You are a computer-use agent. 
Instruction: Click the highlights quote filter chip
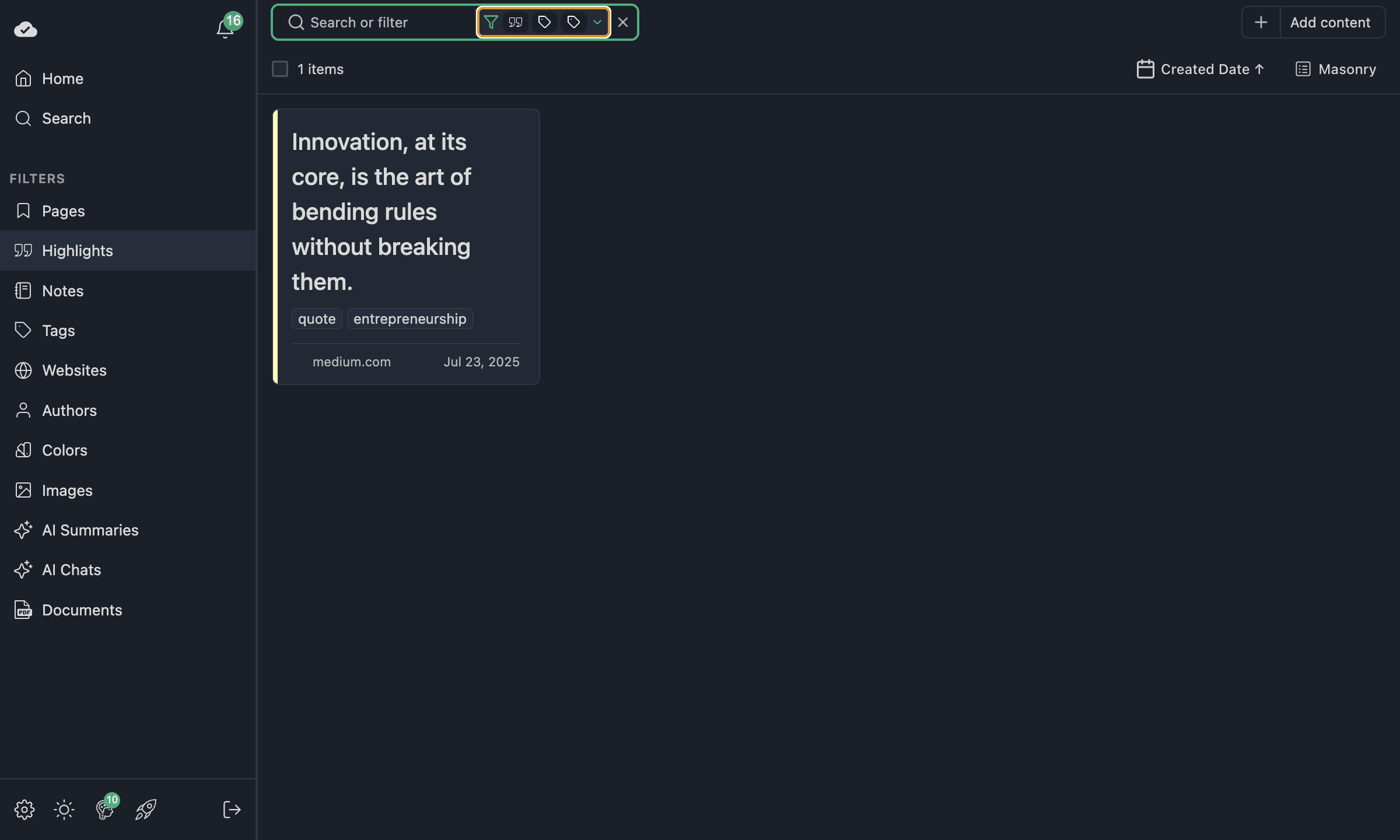point(515,22)
